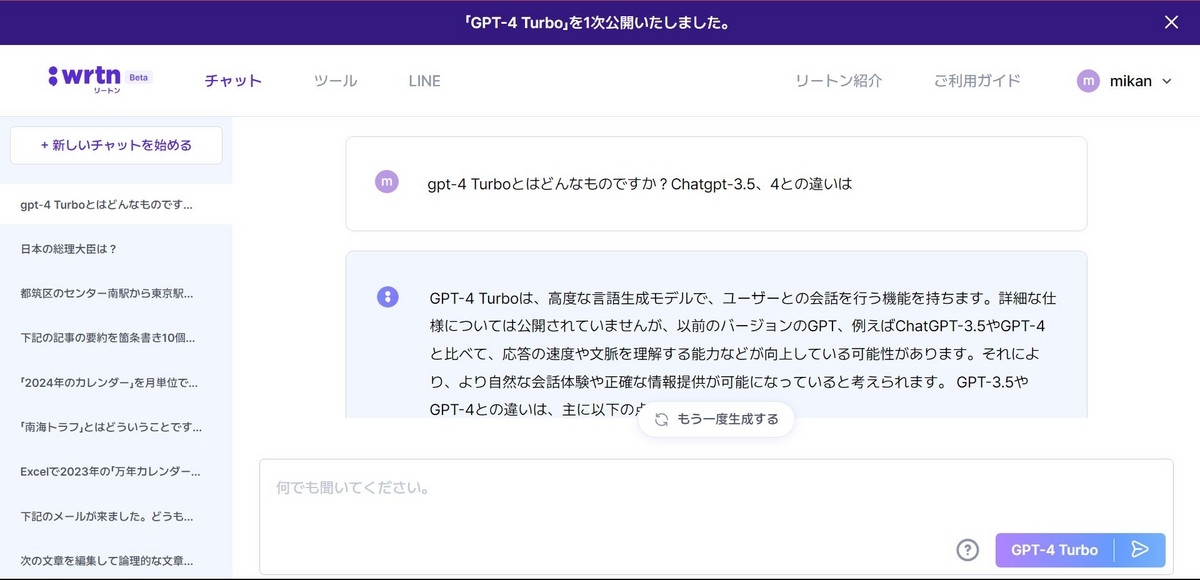1200x580 pixels.
Task: Open chat '「南海トラフ」とはどういうことです...'
Action: click(x=116, y=427)
